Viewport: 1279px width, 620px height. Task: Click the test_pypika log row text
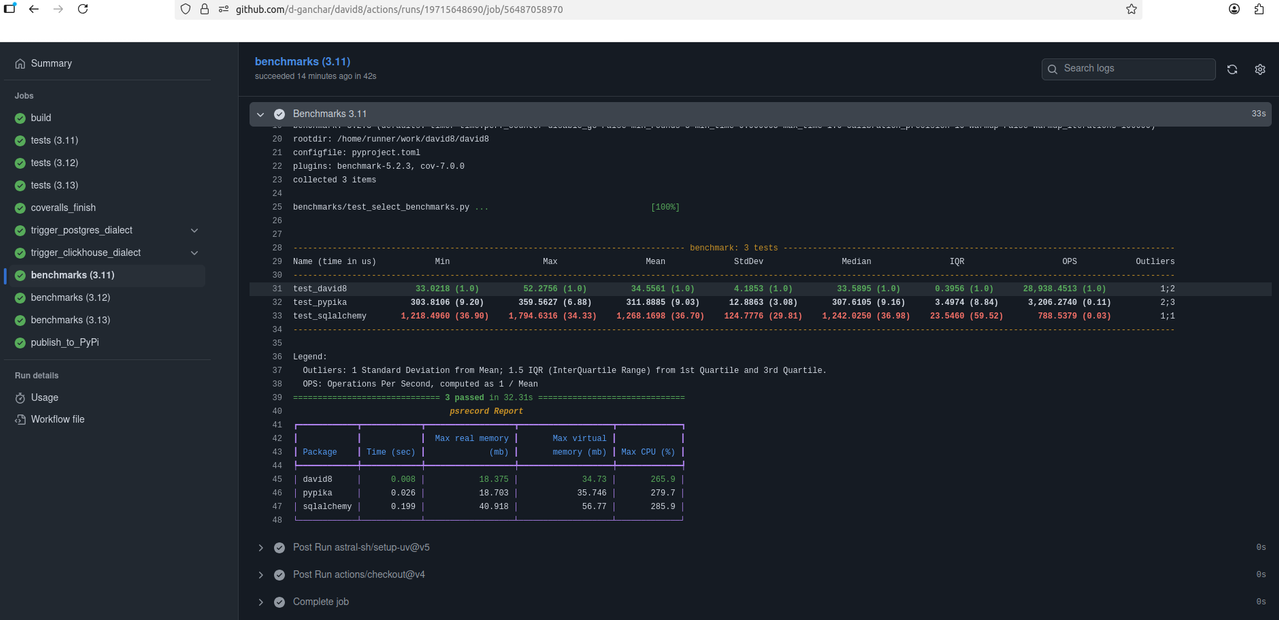[322, 302]
